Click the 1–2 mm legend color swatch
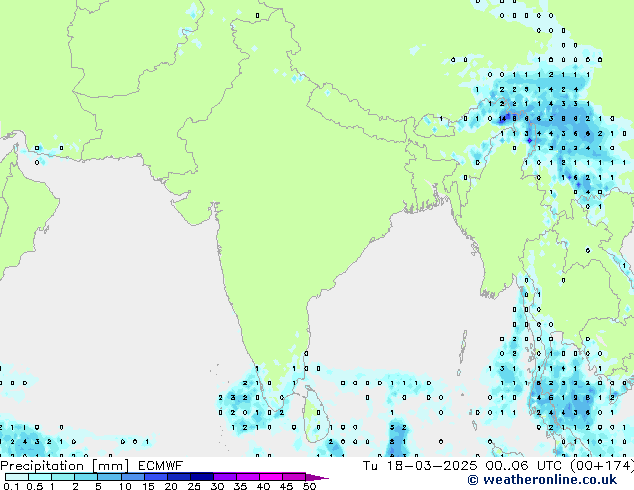The width and height of the screenshot is (634, 490). tap(63, 477)
